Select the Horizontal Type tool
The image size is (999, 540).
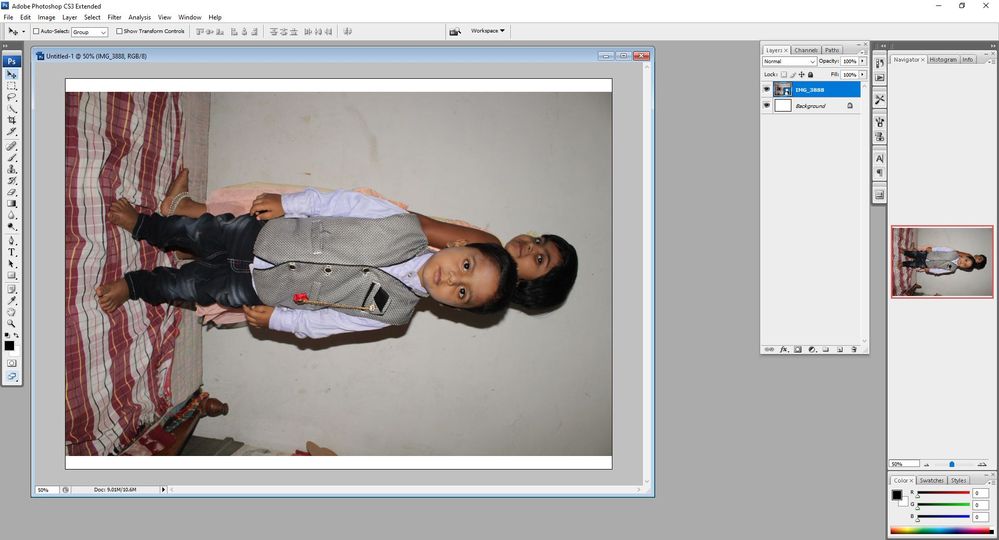point(11,253)
